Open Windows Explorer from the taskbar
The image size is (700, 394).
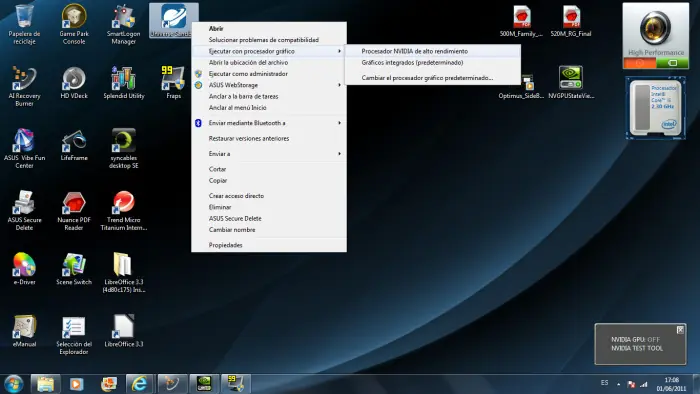coord(46,384)
